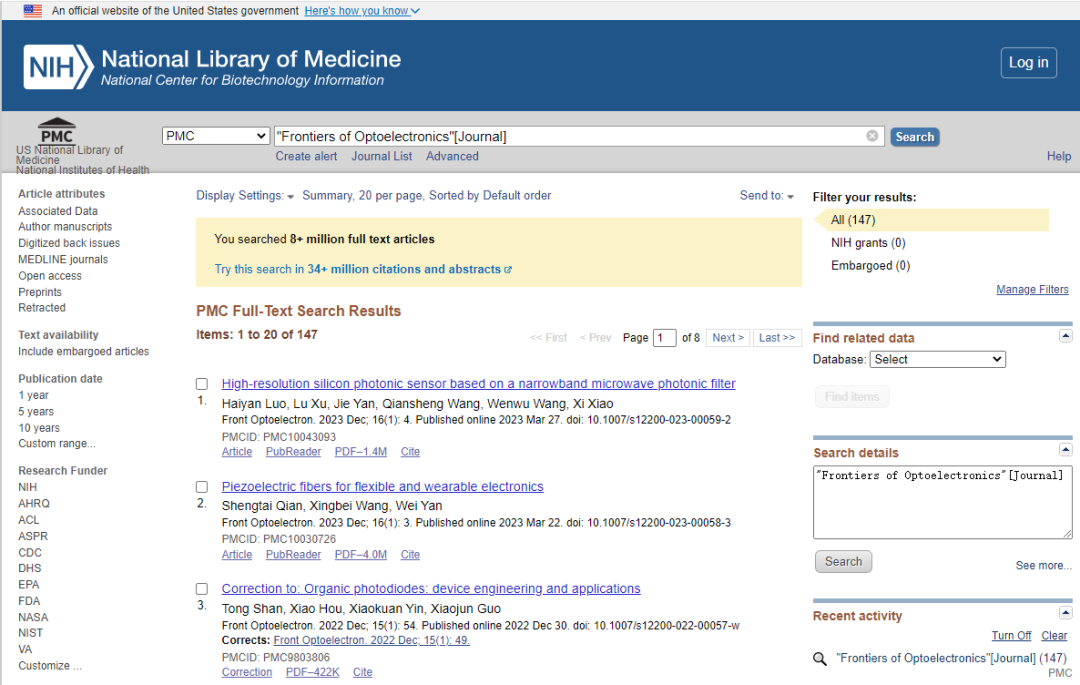Tick the checkbox for the Organic photodiodes correction
1080x685 pixels.
202,589
